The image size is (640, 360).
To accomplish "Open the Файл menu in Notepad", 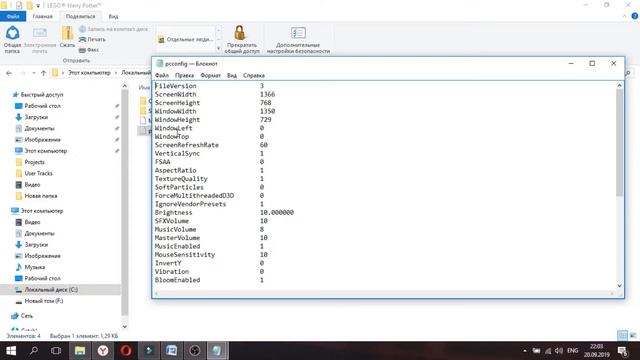I will (x=162, y=76).
